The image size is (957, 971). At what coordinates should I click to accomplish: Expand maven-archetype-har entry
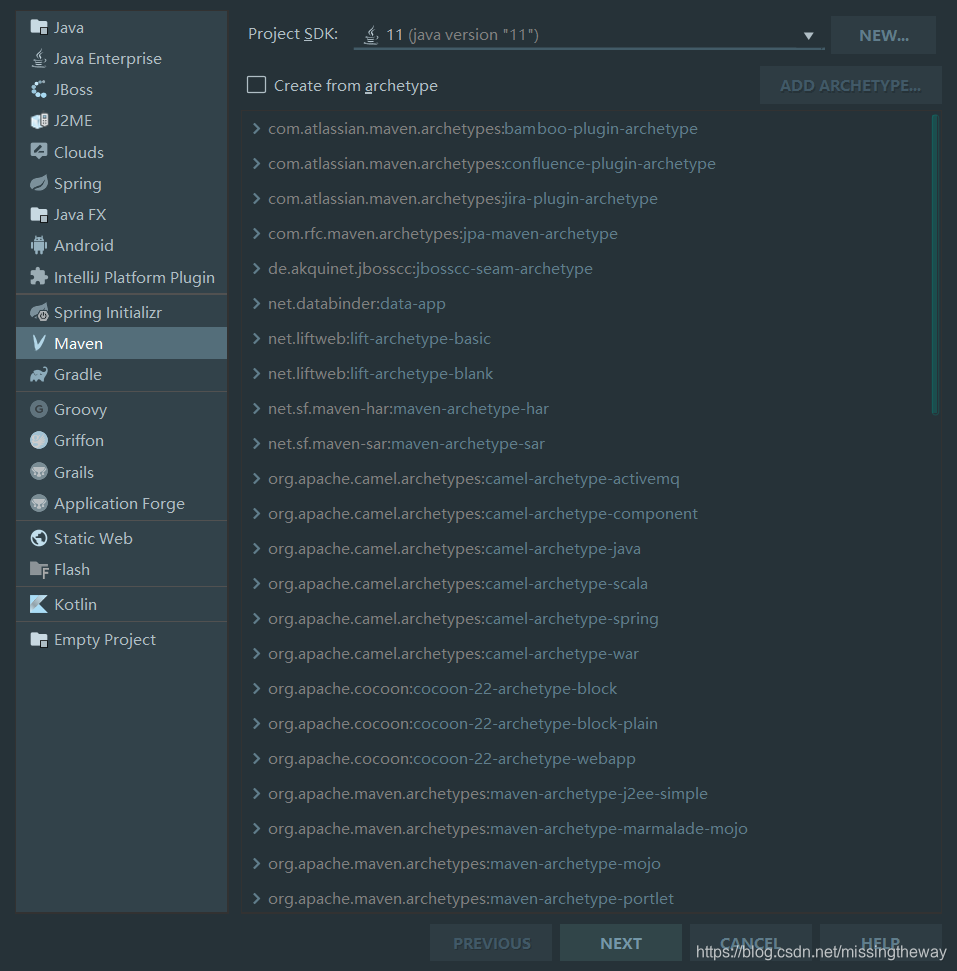click(256, 408)
